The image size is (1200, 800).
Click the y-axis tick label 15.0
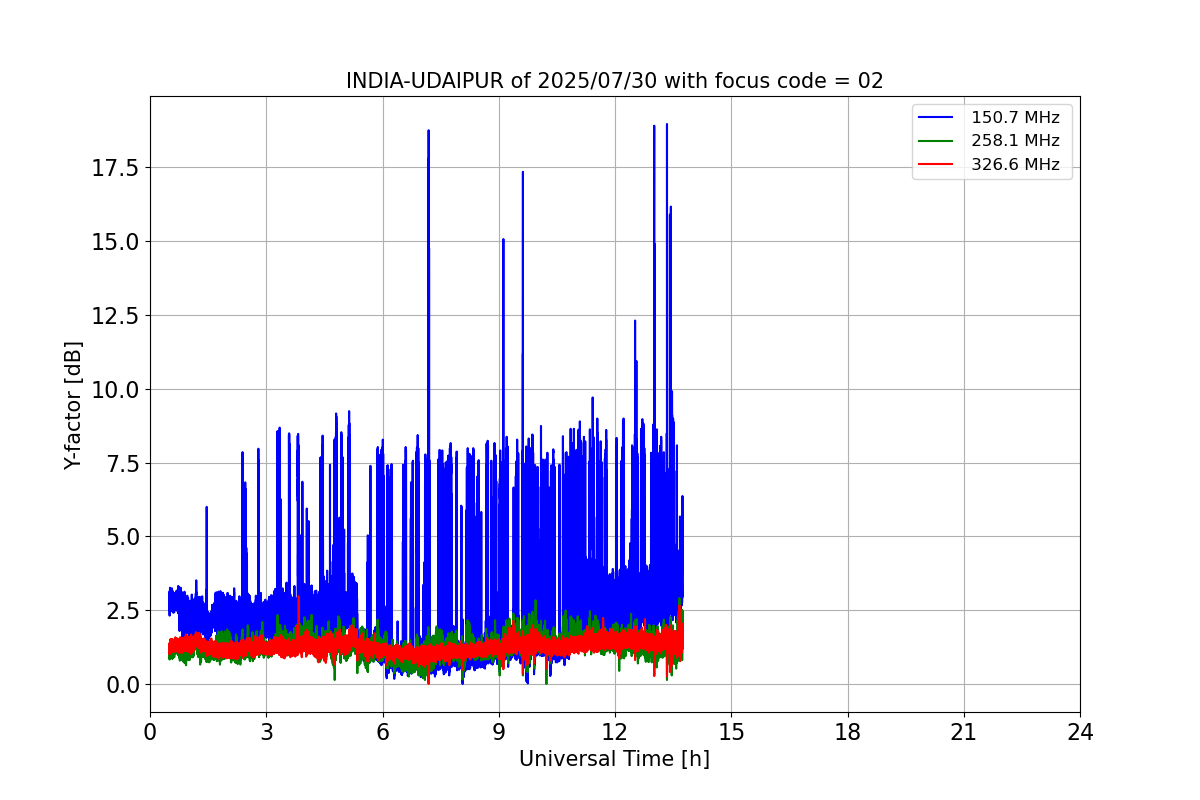coord(117,241)
